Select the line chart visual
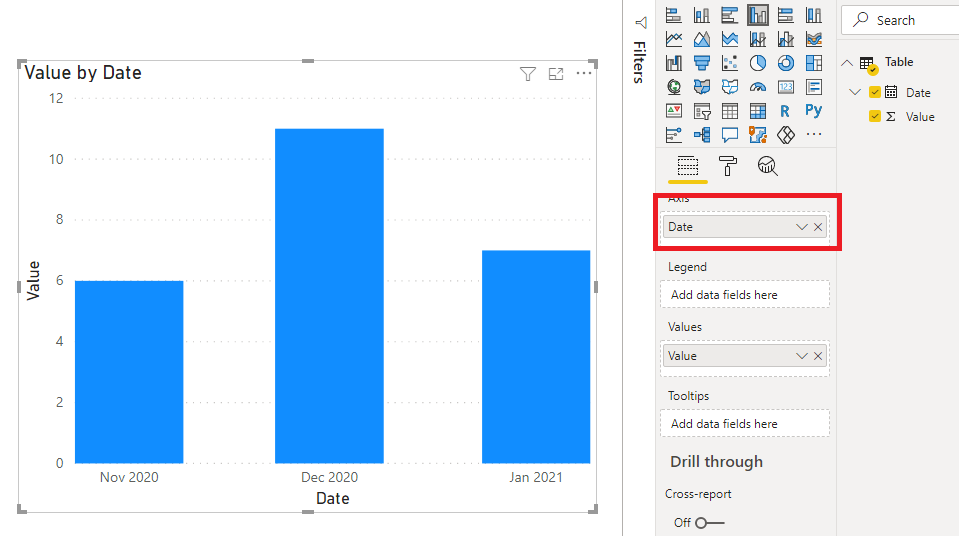Image resolution: width=959 pixels, height=536 pixels. click(x=673, y=39)
